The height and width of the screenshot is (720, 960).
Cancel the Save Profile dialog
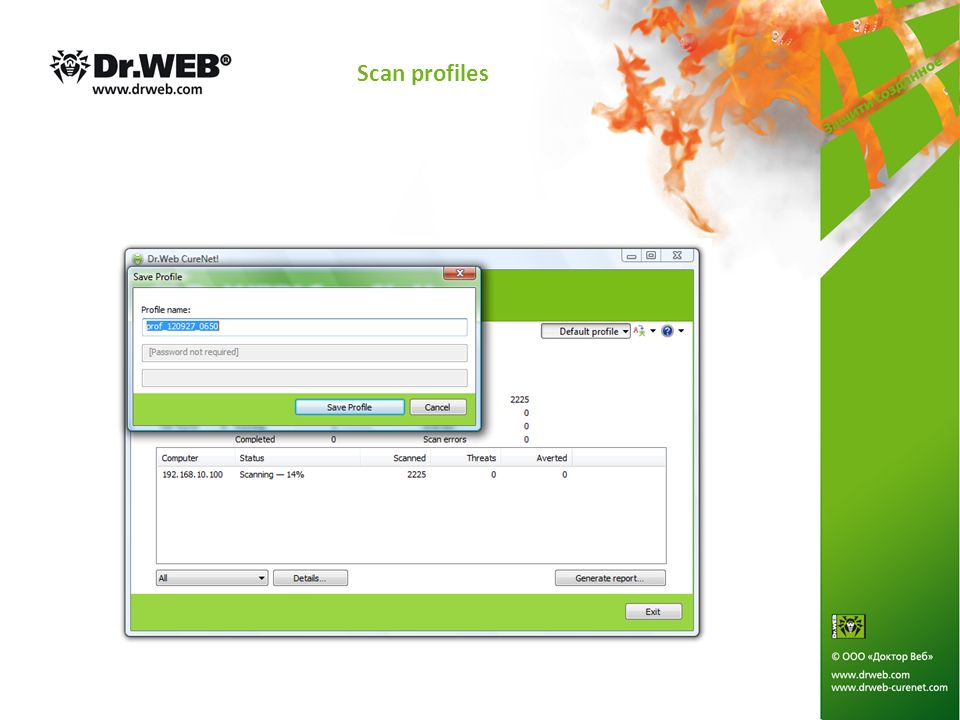438,407
